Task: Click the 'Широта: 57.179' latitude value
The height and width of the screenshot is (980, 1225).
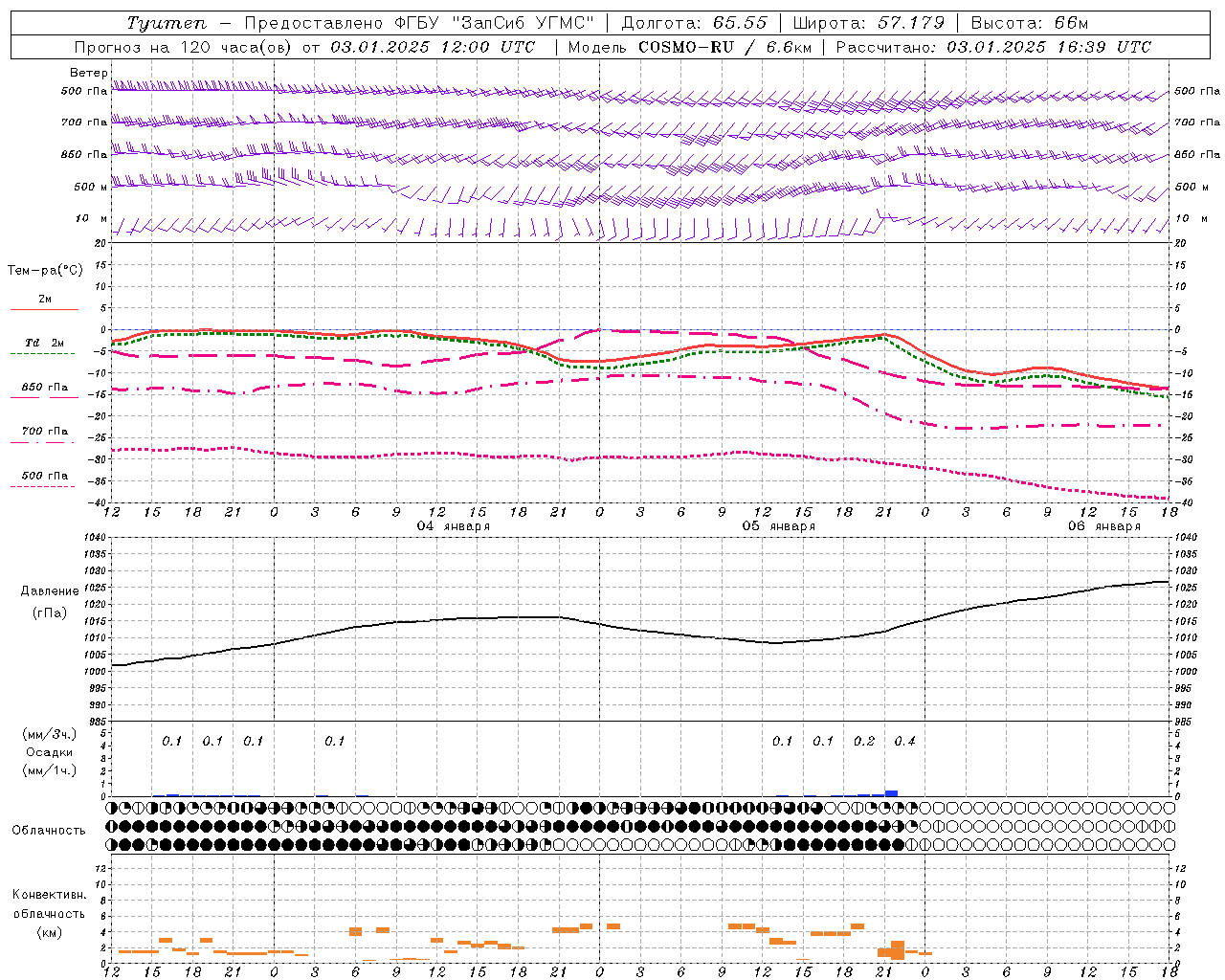Action: (868, 23)
